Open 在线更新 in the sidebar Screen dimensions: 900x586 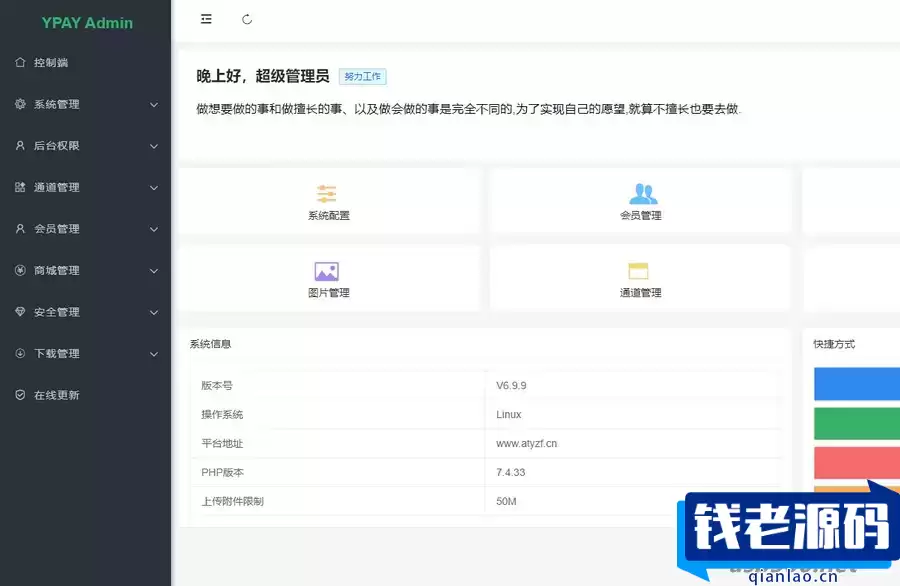85,395
